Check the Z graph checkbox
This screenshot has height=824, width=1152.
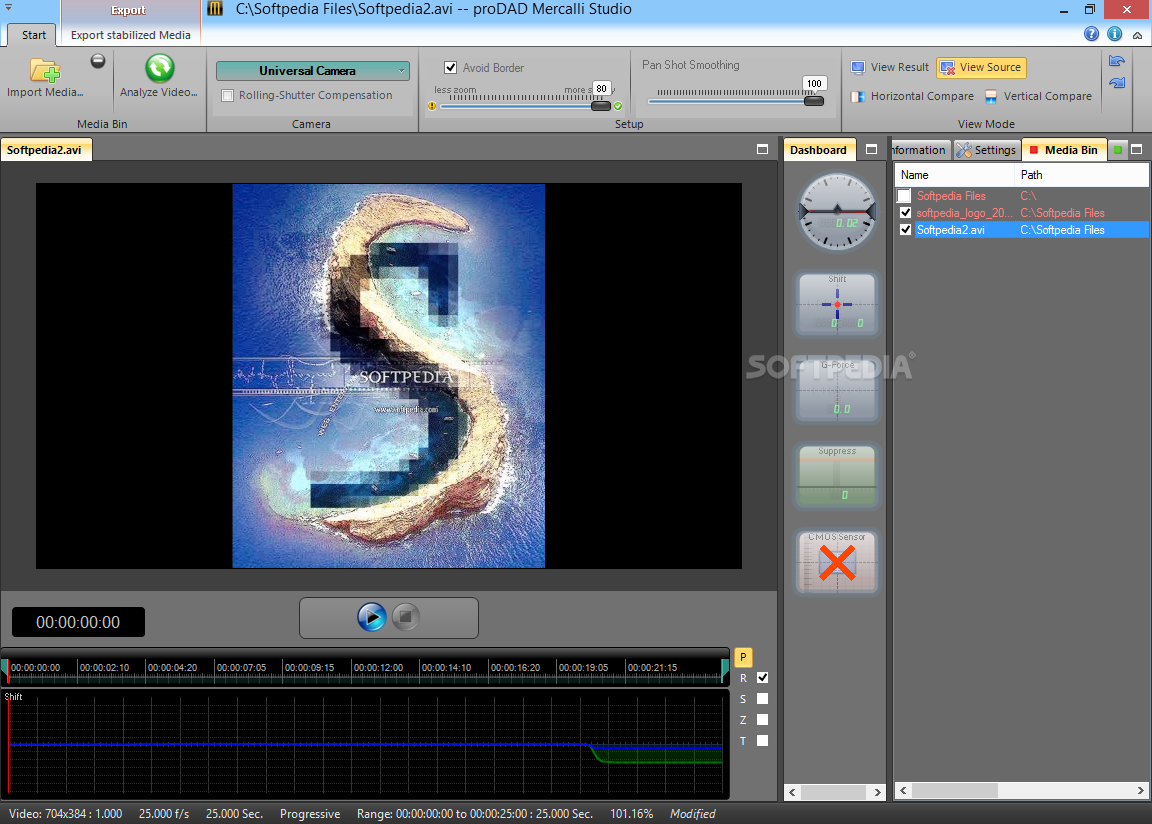(x=763, y=720)
